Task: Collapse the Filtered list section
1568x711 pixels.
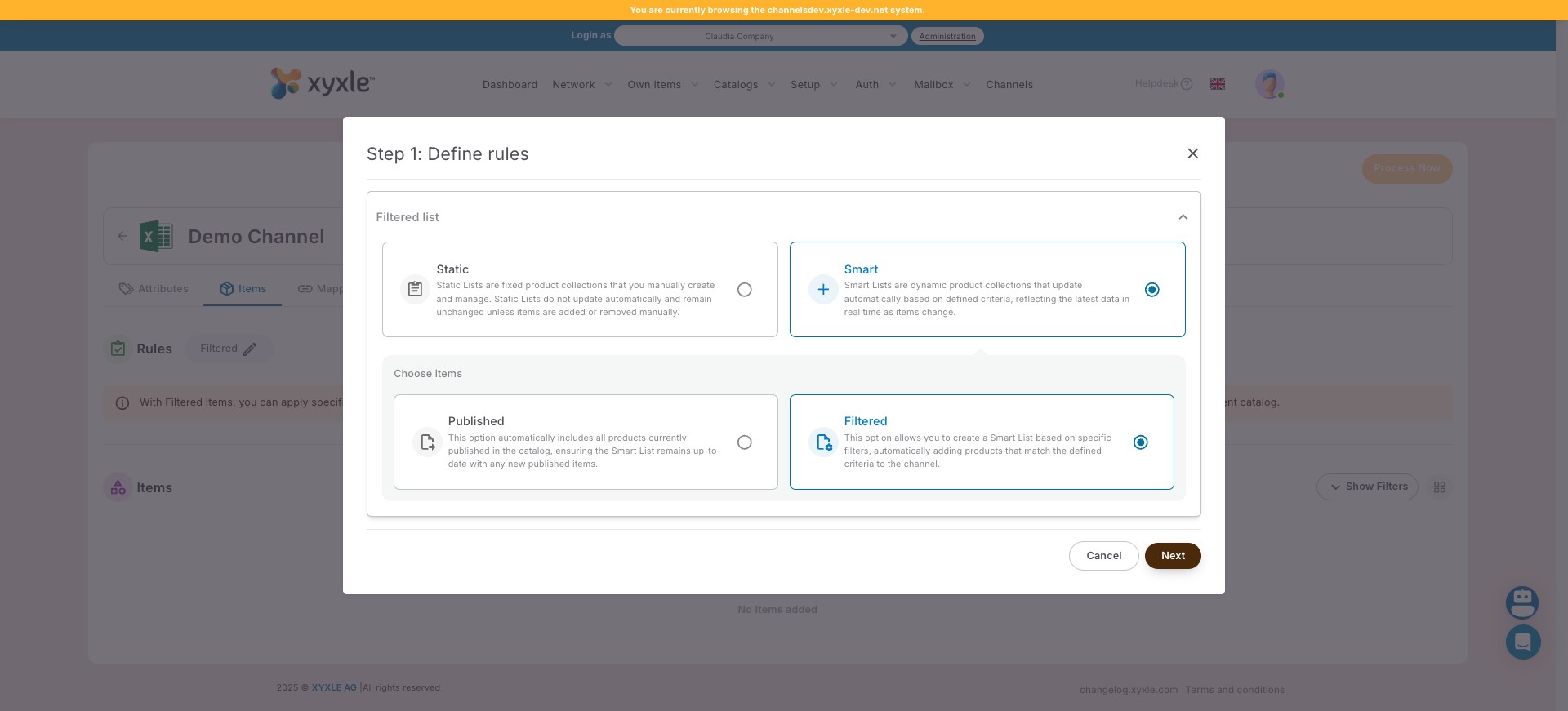Action: point(1183,217)
